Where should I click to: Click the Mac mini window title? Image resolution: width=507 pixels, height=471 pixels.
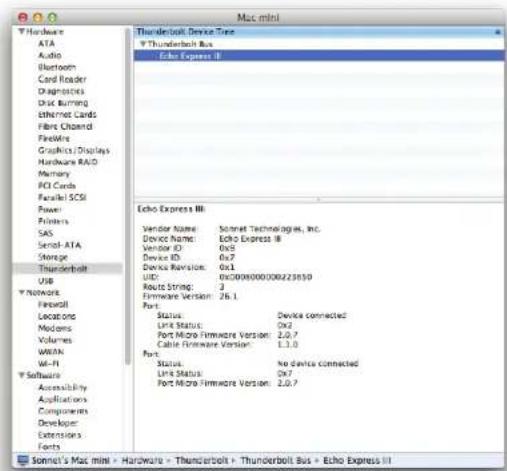tap(258, 17)
